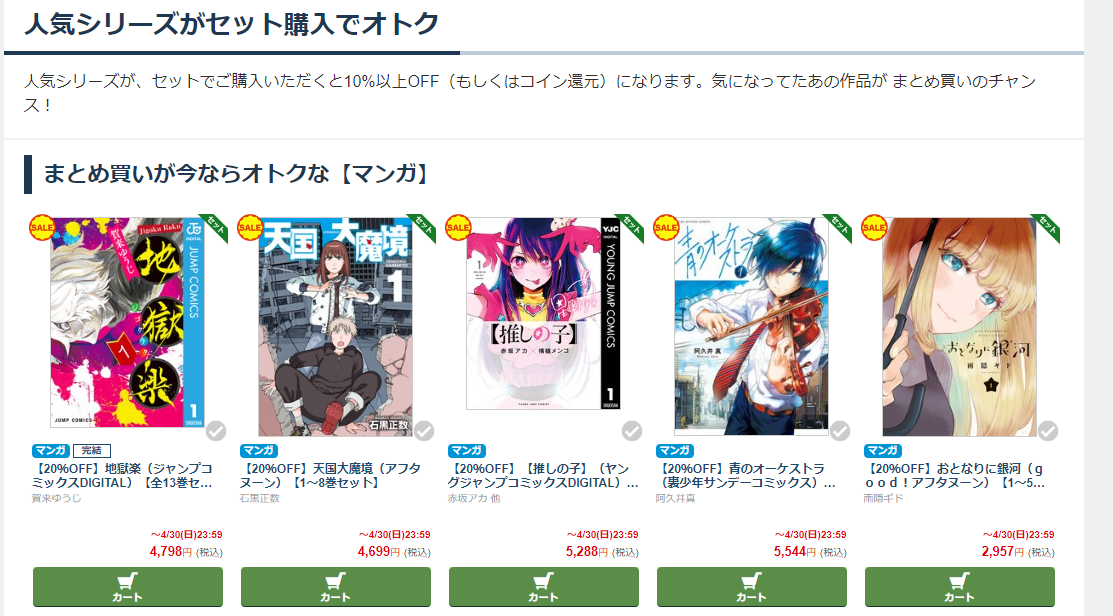Toggle checkmark on 推しの子 cover

[632, 431]
